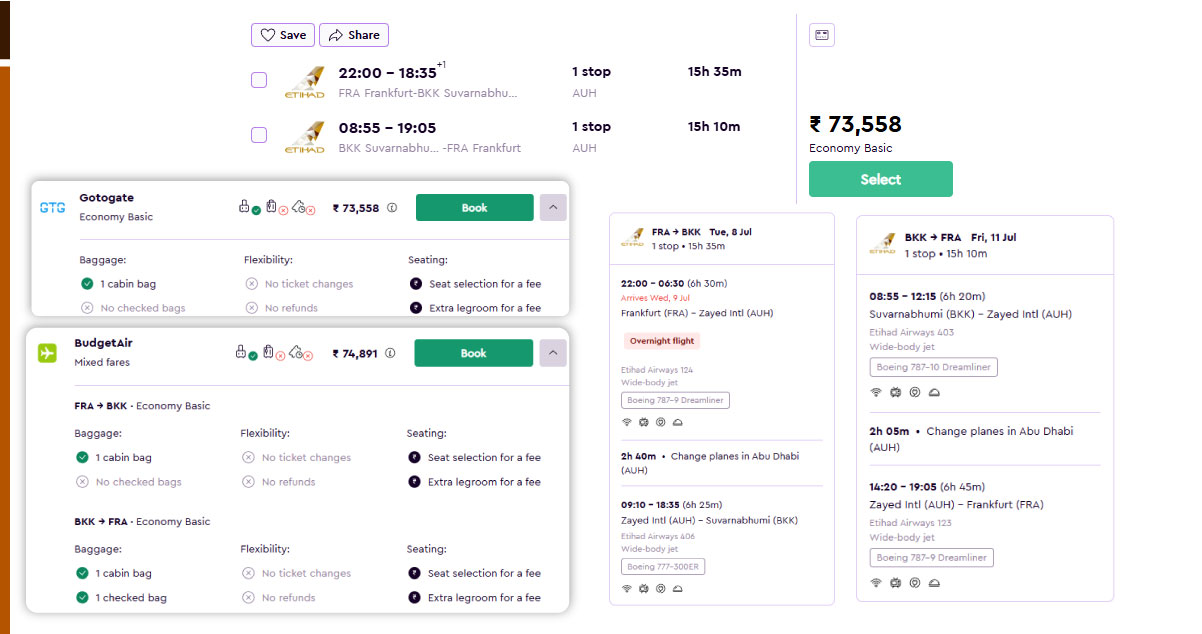Collapse the Gotogate fare details

tap(554, 208)
